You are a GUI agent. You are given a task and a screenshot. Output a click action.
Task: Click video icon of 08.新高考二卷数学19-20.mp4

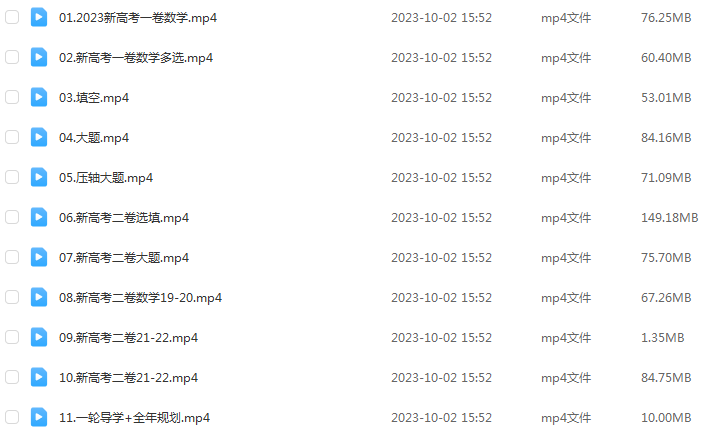pyautogui.click(x=39, y=297)
